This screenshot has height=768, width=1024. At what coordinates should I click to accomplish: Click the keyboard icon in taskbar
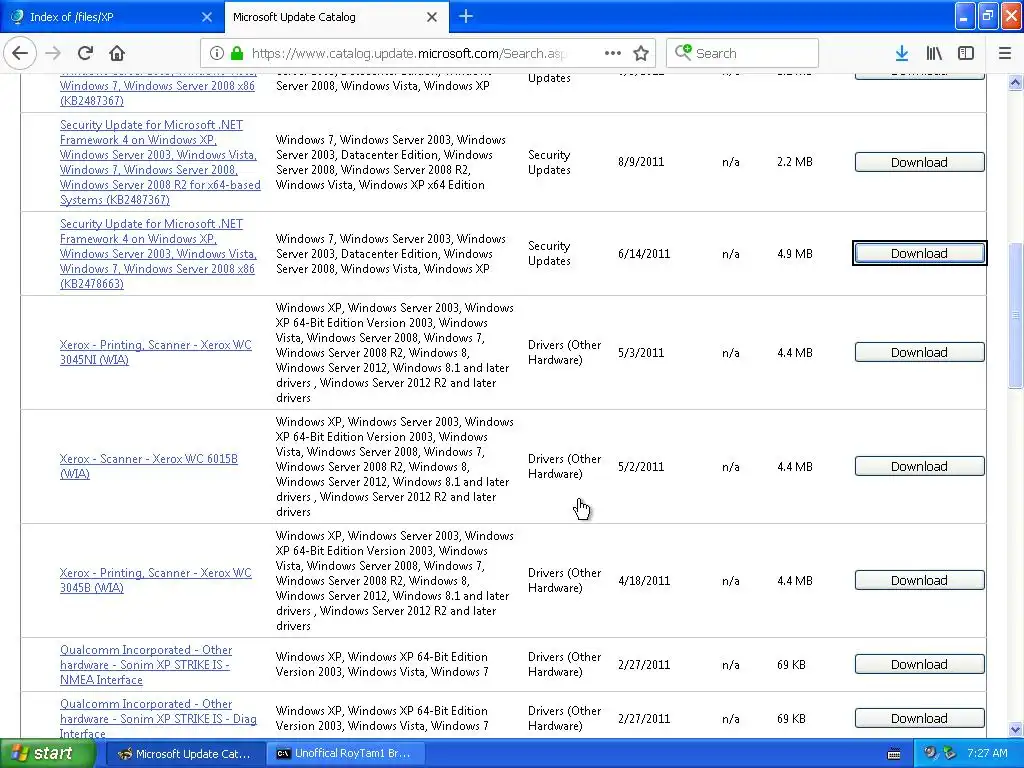(894, 754)
